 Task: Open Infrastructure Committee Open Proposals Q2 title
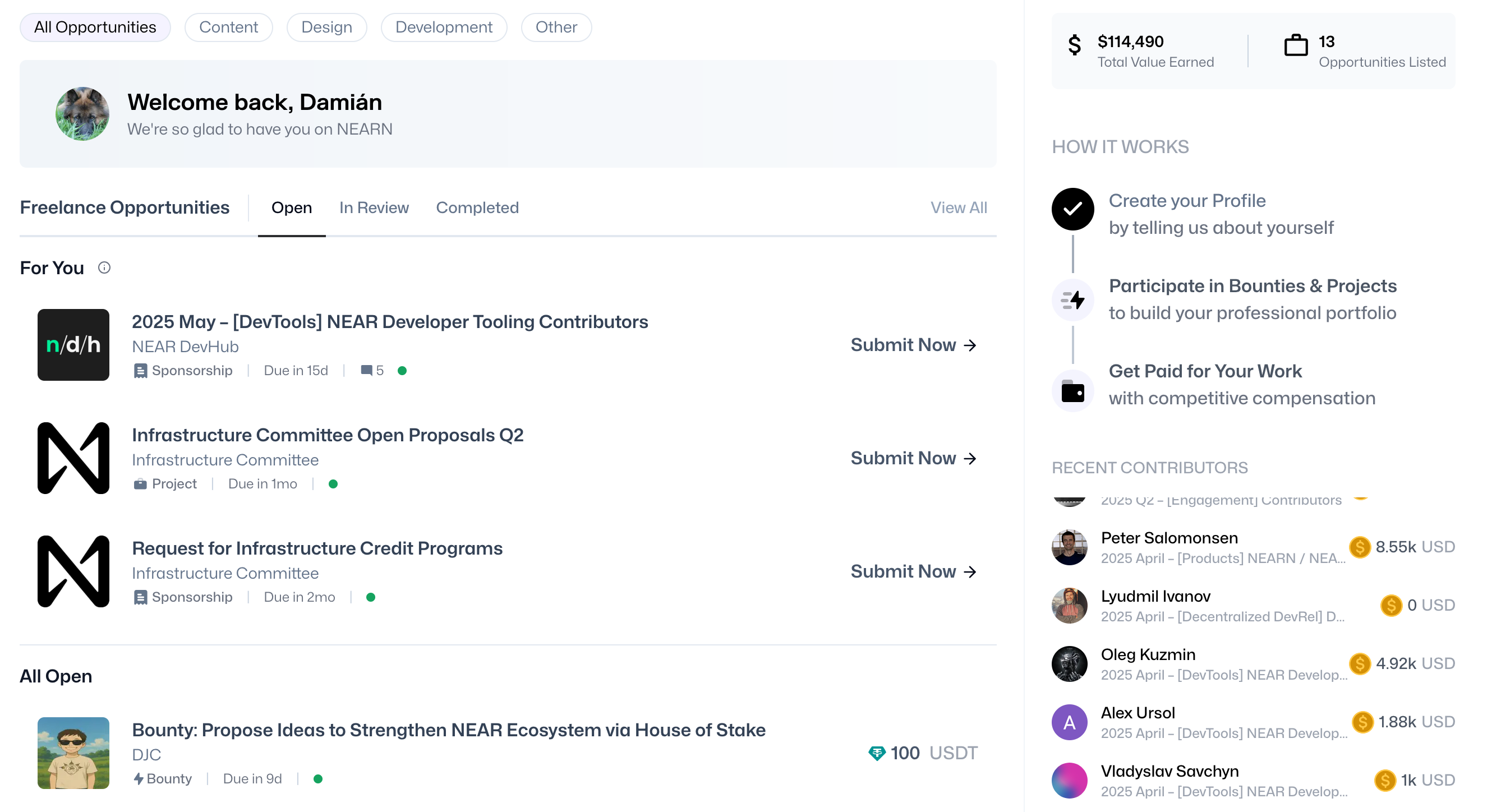[328, 435]
